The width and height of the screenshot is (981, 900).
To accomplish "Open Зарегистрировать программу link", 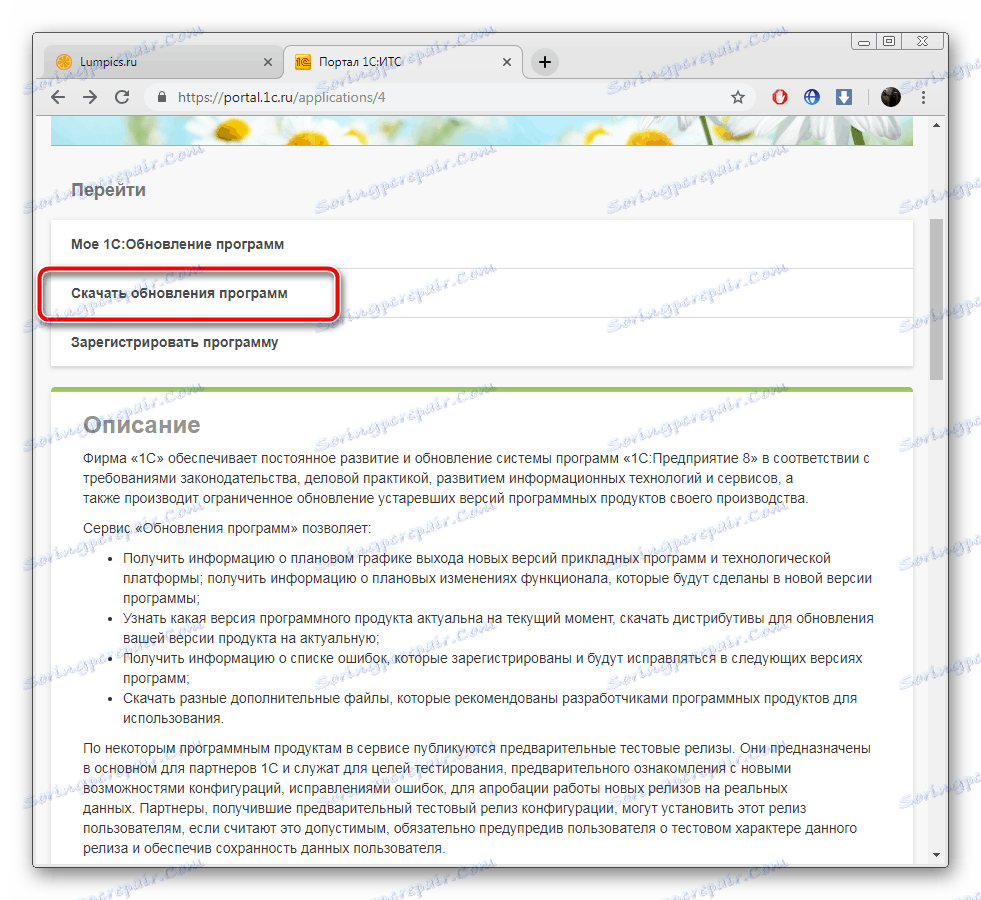I will (175, 342).
